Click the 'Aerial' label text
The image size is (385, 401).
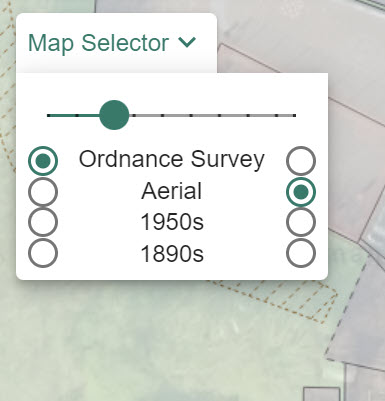(172, 191)
